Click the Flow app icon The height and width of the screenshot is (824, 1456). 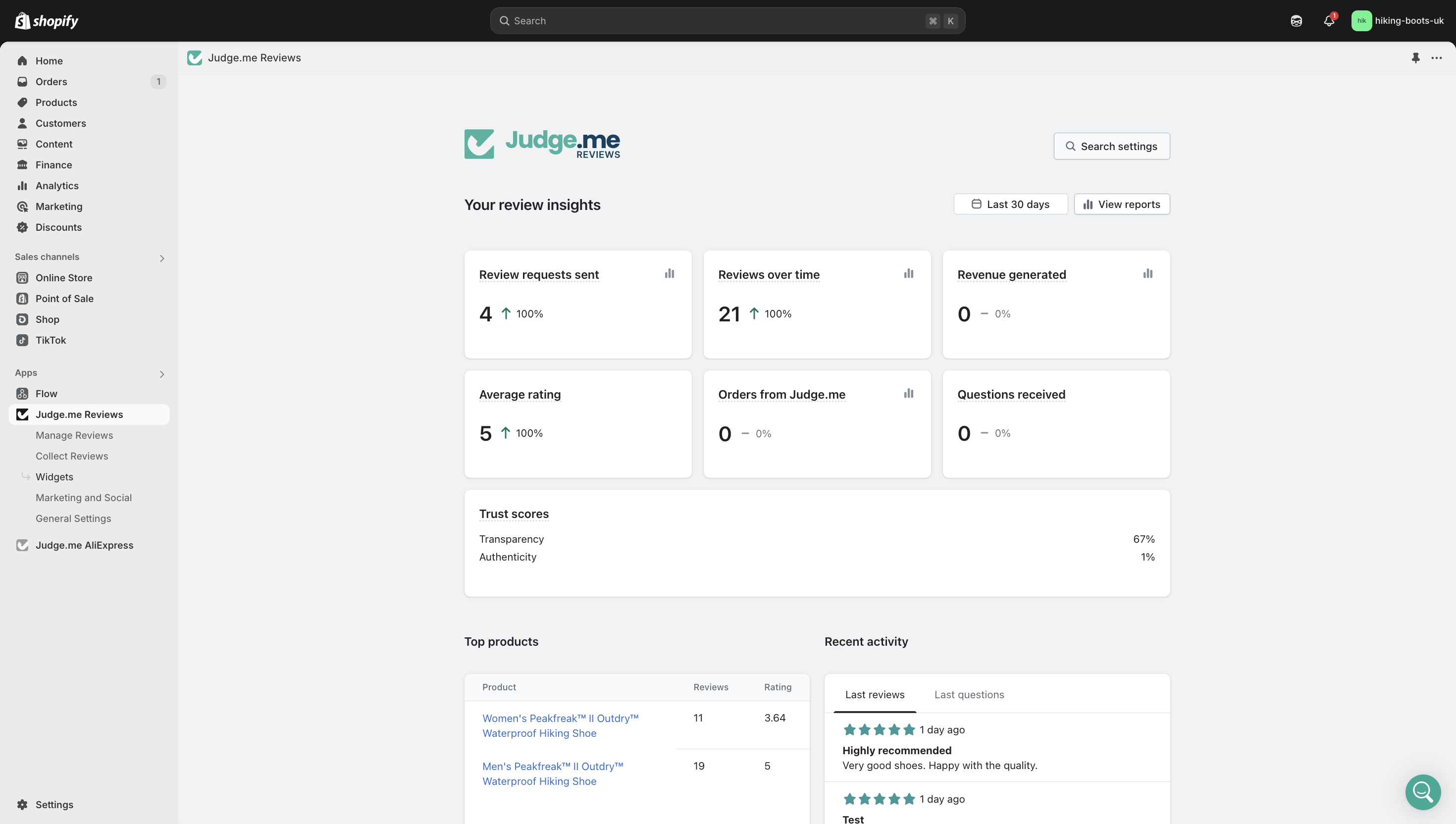[22, 393]
